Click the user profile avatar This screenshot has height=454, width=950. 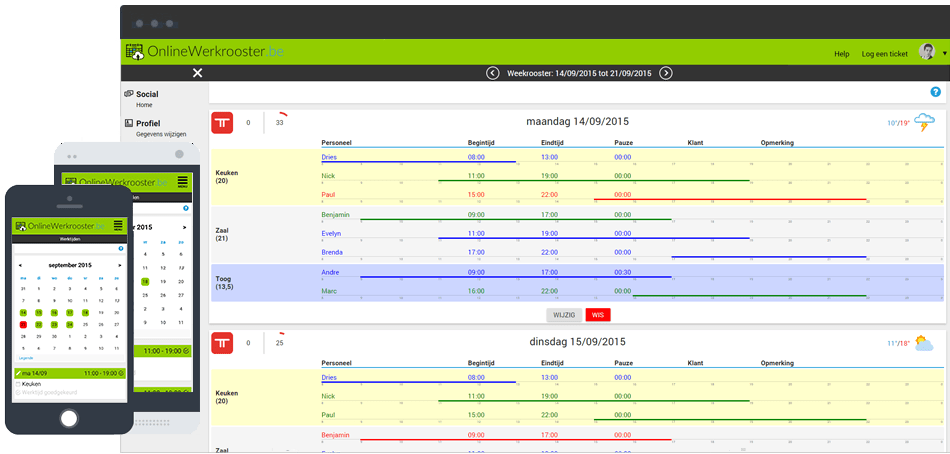pyautogui.click(x=927, y=52)
